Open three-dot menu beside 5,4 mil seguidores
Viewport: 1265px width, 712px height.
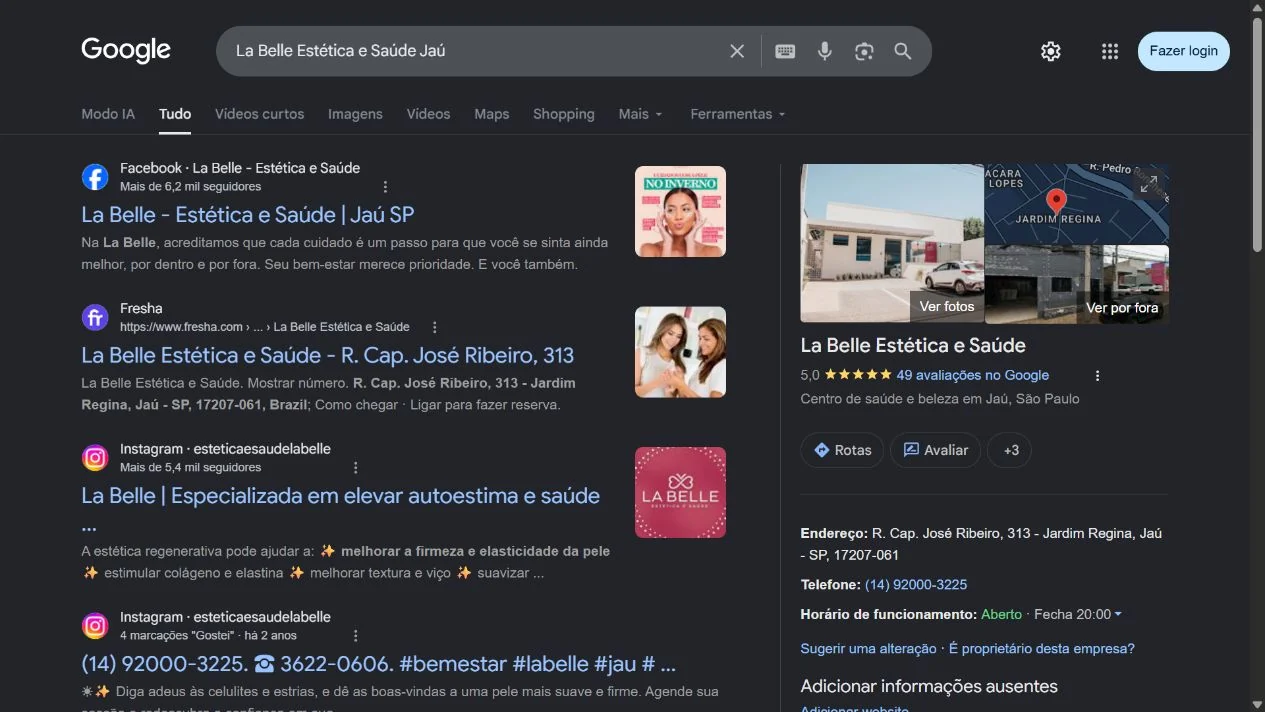355,467
